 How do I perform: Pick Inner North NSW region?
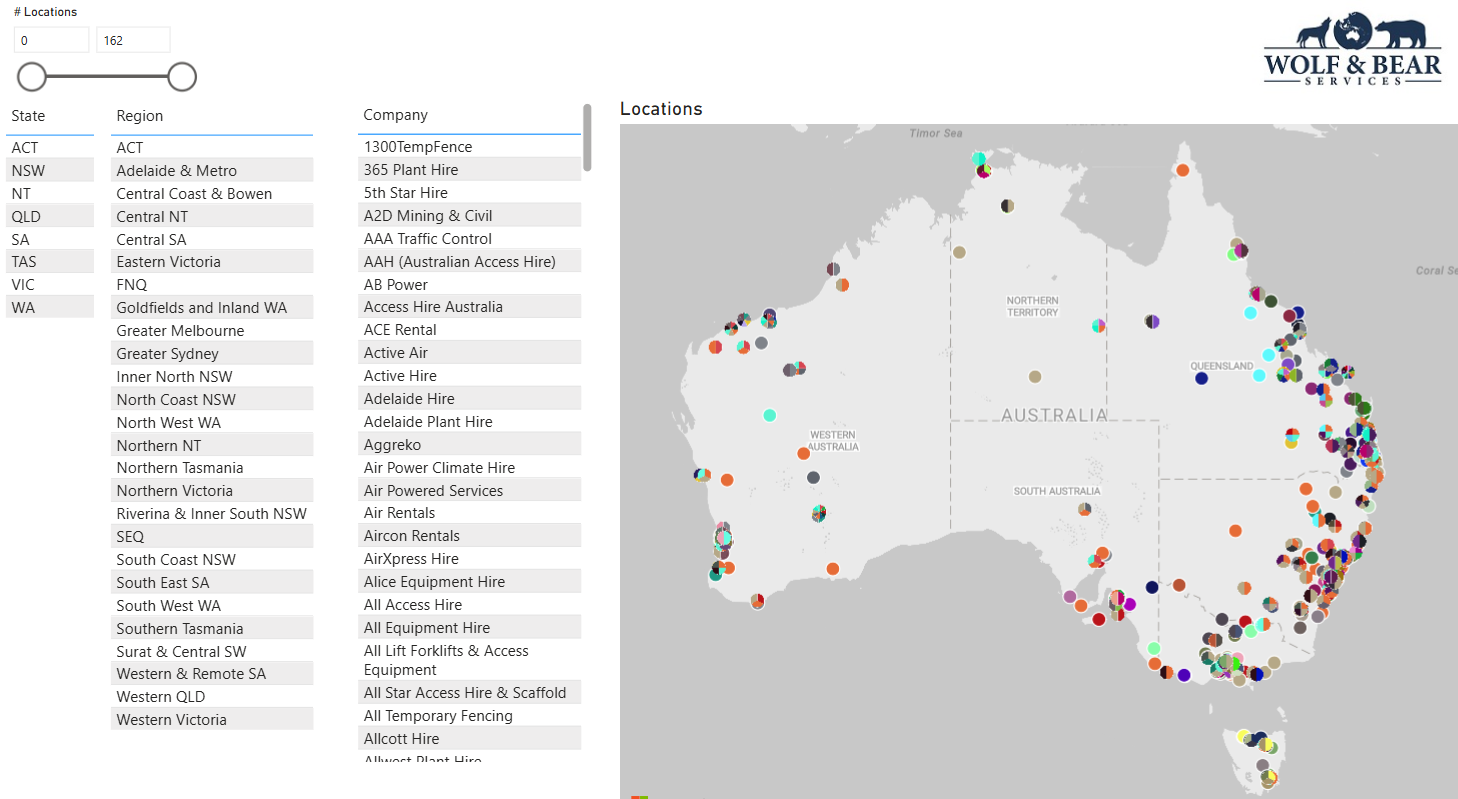click(212, 377)
